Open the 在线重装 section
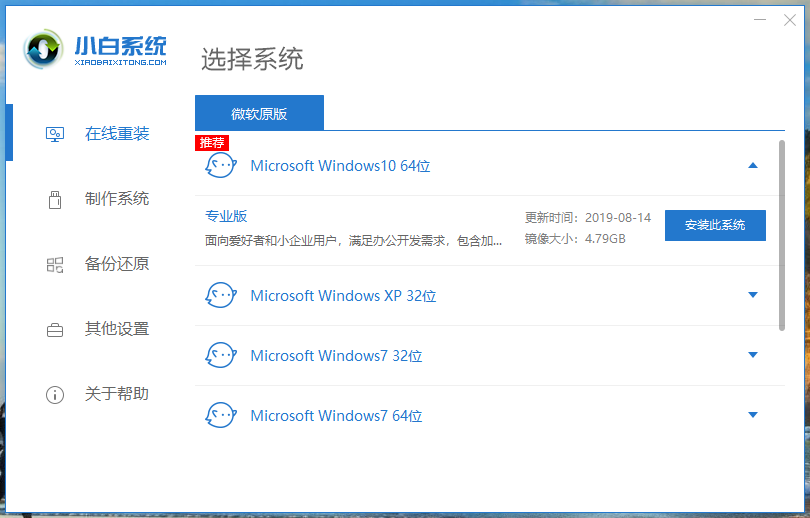 (117, 134)
